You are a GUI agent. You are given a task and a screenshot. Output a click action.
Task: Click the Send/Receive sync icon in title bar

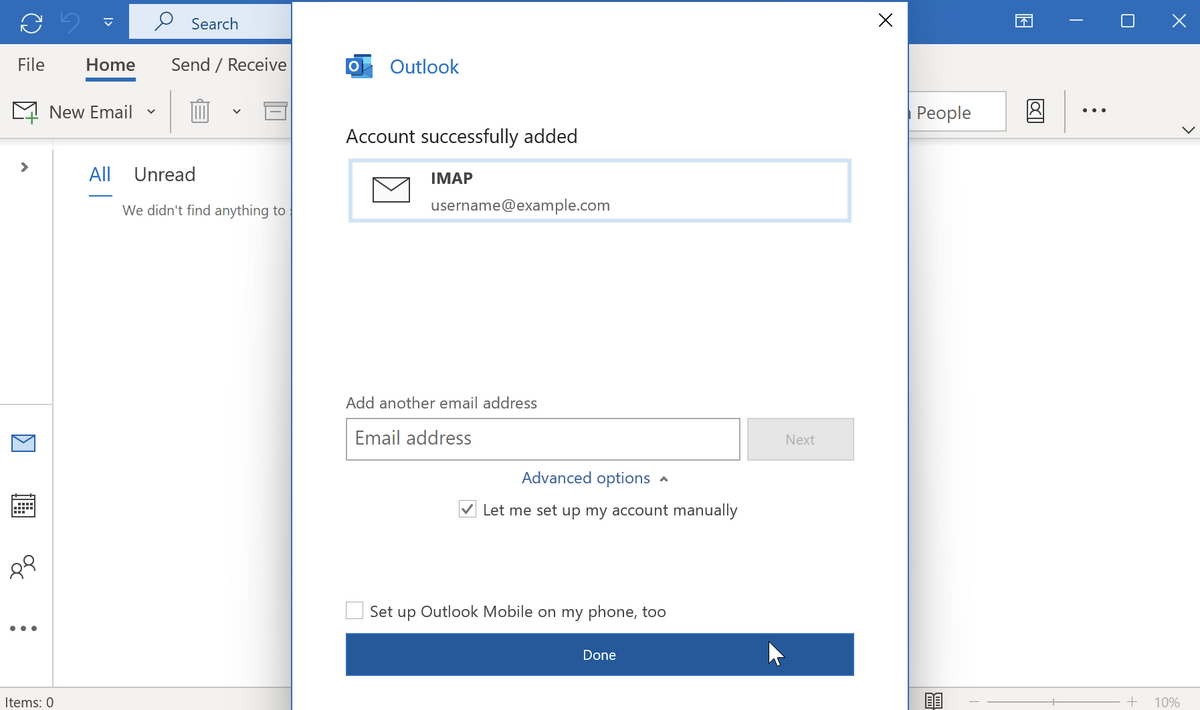[x=31, y=22]
